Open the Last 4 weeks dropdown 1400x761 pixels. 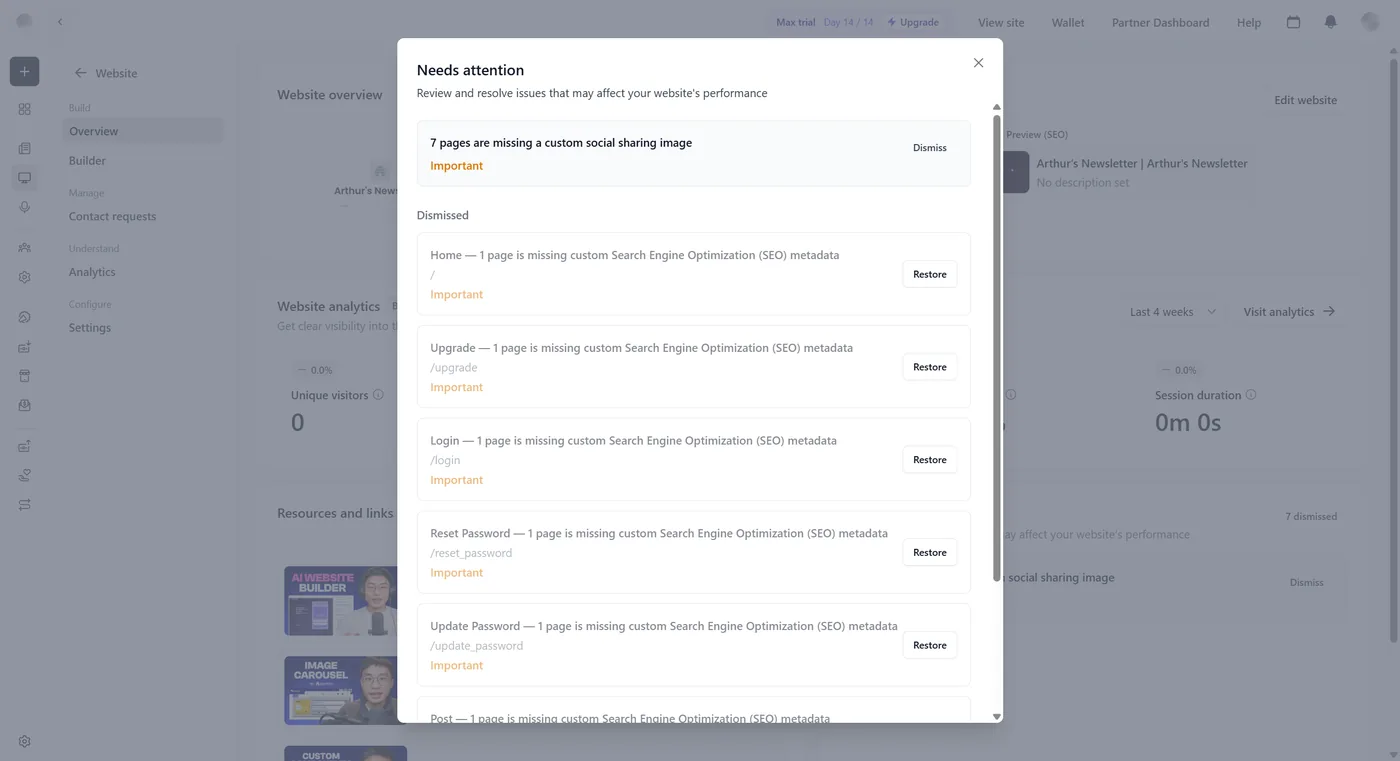(x=1173, y=312)
